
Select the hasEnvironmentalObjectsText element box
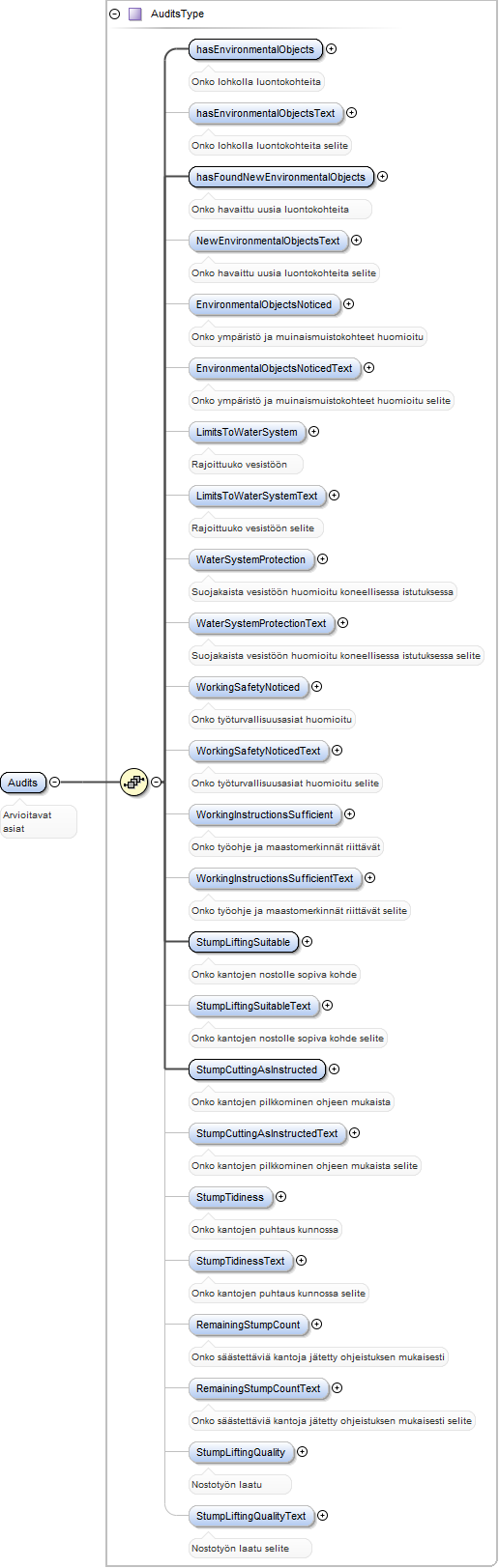click(x=266, y=113)
